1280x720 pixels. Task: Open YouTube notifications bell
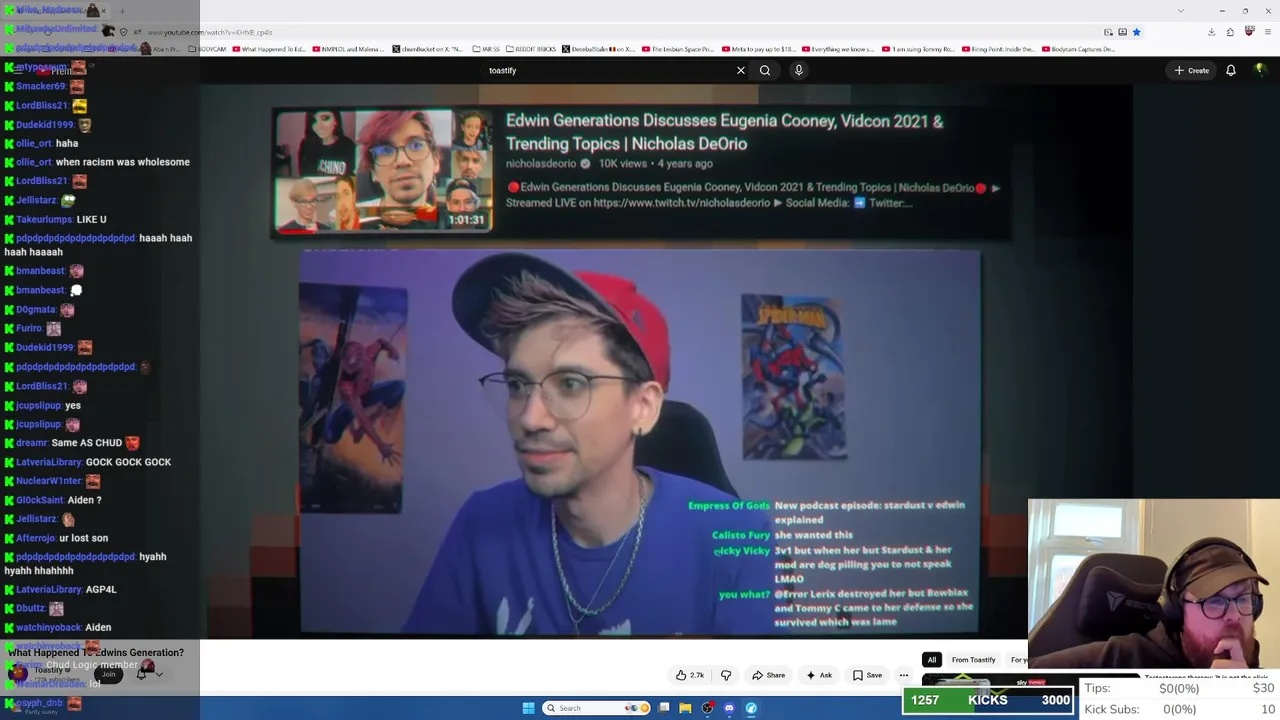point(1231,70)
